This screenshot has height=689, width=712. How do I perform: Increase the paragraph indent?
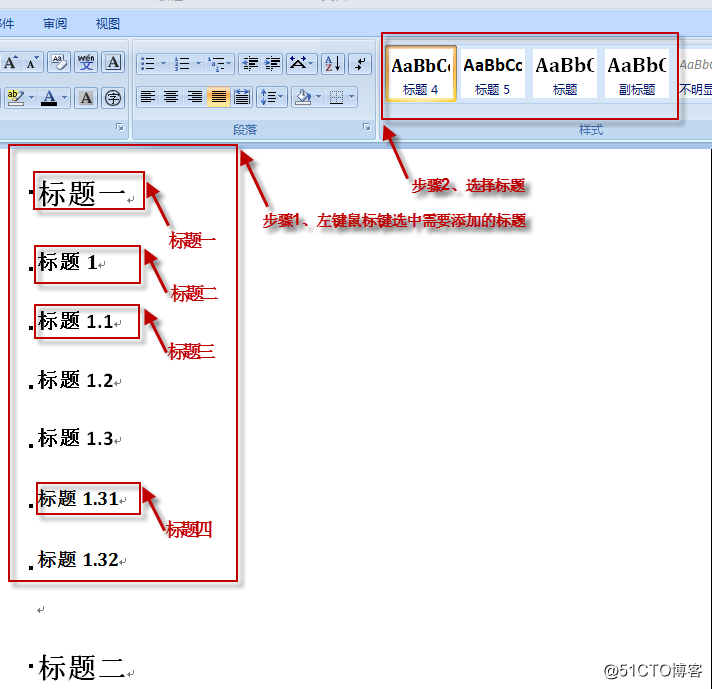(272, 64)
